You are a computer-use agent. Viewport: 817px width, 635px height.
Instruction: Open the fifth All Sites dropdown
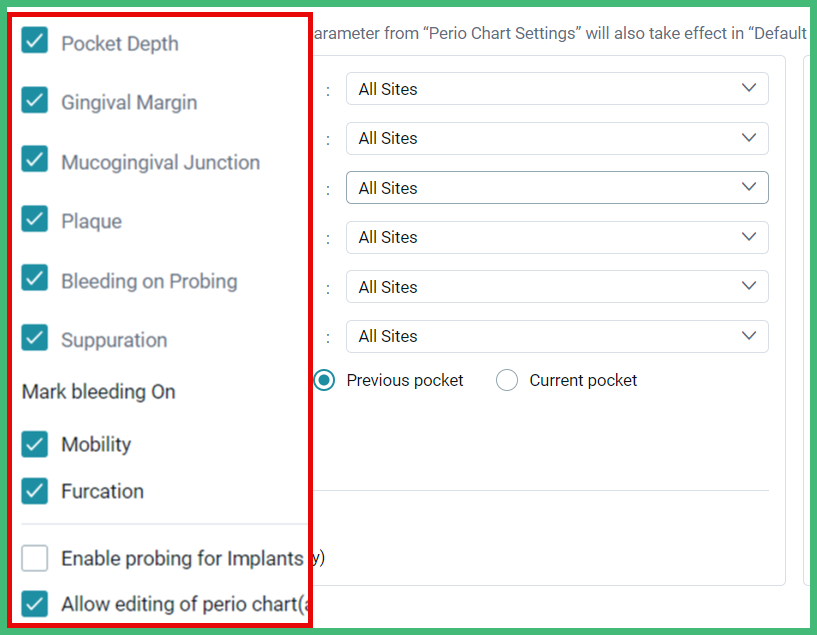556,287
